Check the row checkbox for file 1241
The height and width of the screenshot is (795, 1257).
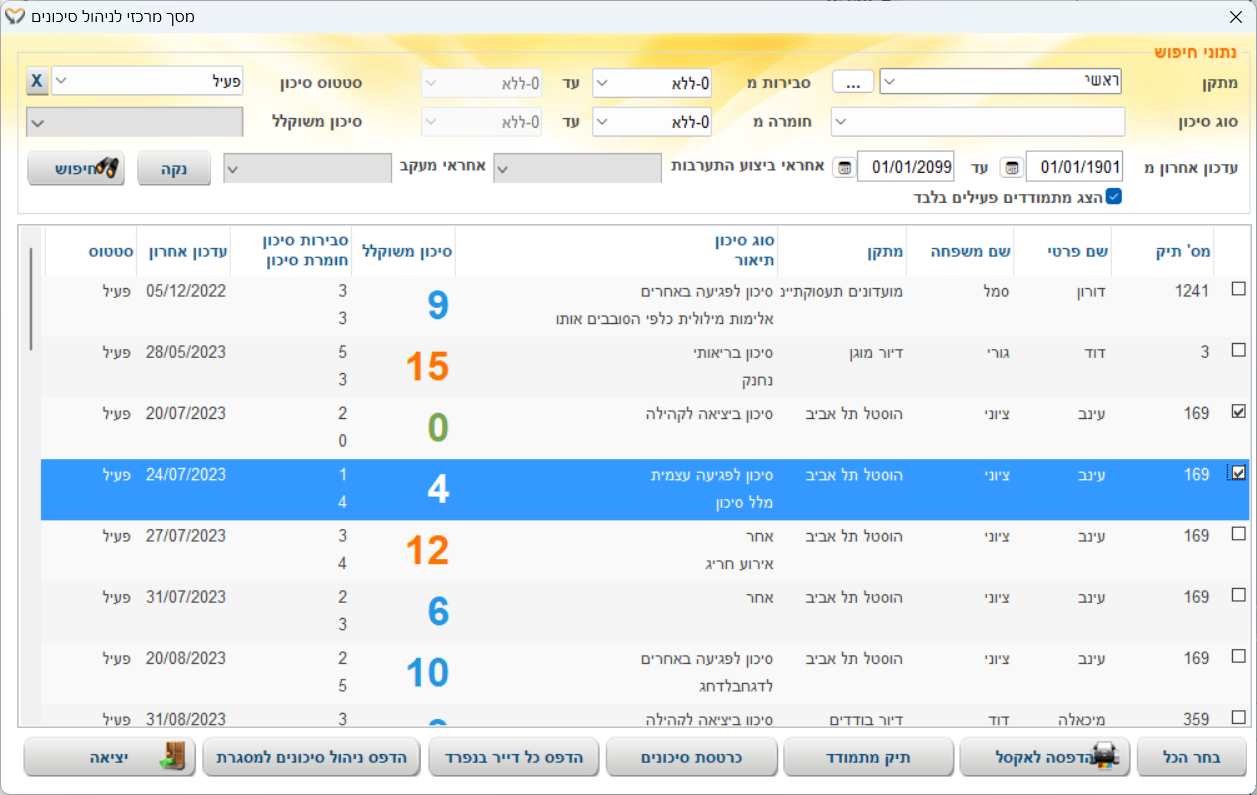point(1238,289)
